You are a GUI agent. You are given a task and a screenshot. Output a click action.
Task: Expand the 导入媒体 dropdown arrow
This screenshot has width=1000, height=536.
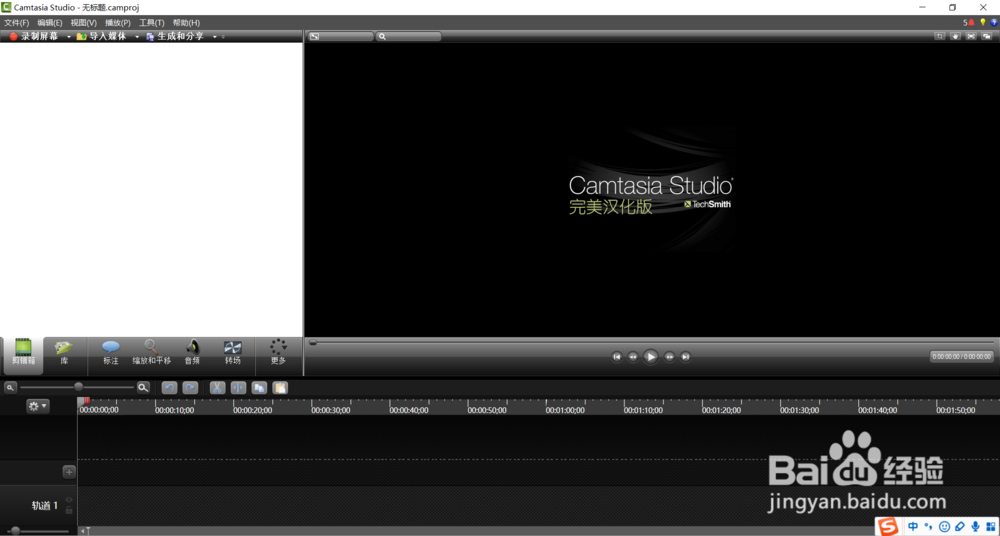136,37
